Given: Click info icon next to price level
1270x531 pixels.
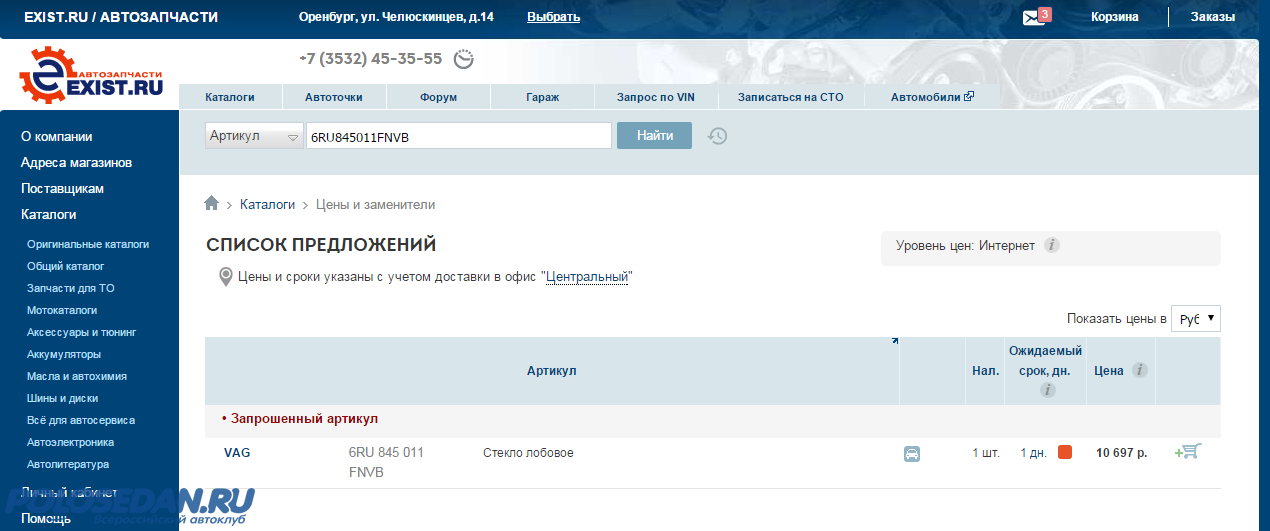Looking at the screenshot, I should [x=1052, y=245].
